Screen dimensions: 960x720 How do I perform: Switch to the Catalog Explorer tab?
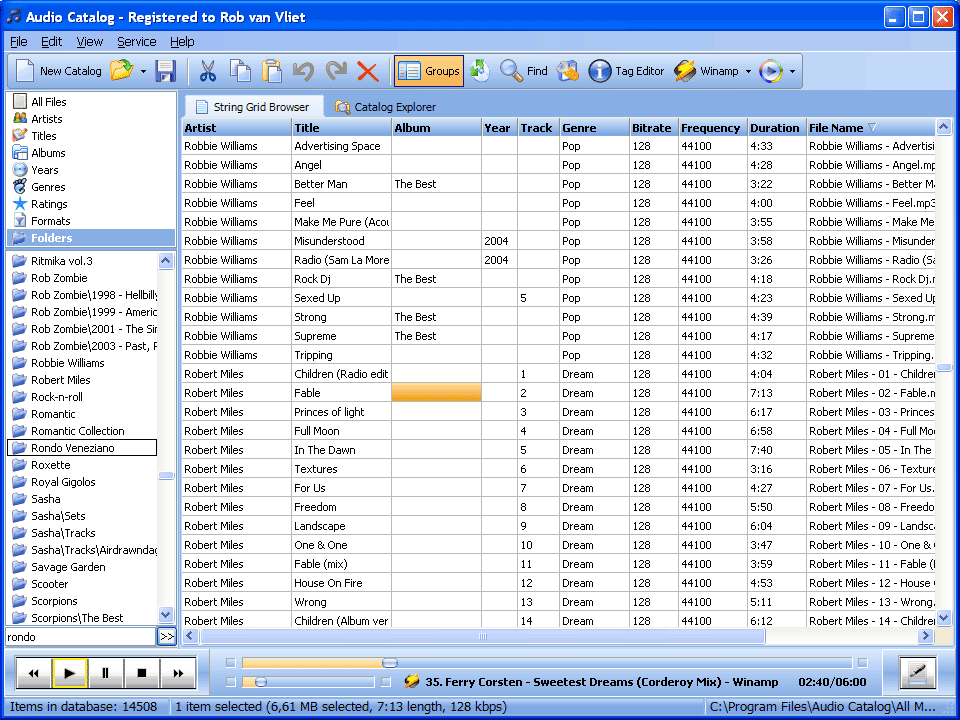[394, 106]
